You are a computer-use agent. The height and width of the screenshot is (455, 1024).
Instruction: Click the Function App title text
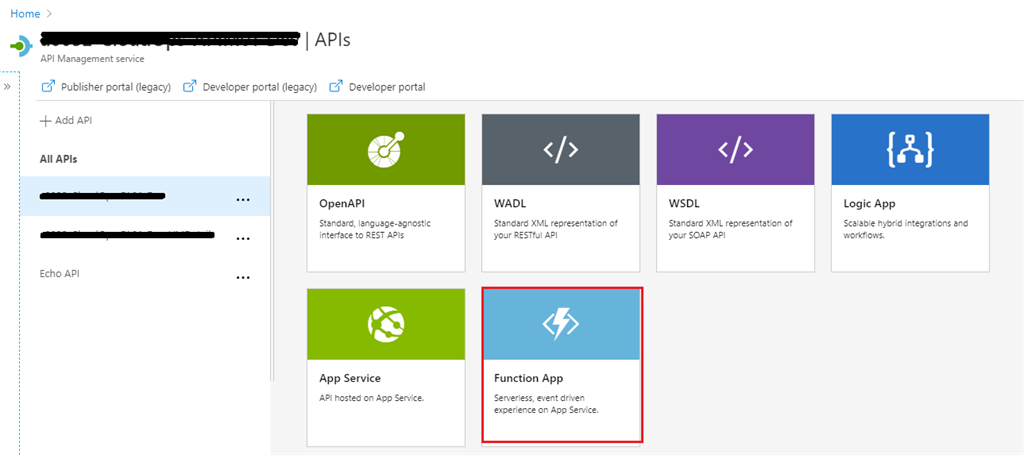(x=529, y=379)
